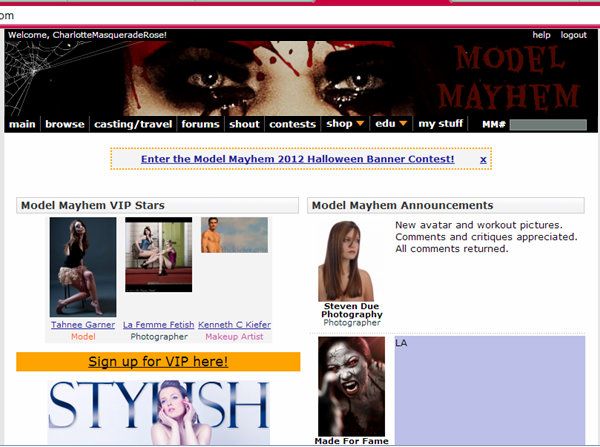View Tahnee Garner's VIP photo thumbnail

[83, 267]
